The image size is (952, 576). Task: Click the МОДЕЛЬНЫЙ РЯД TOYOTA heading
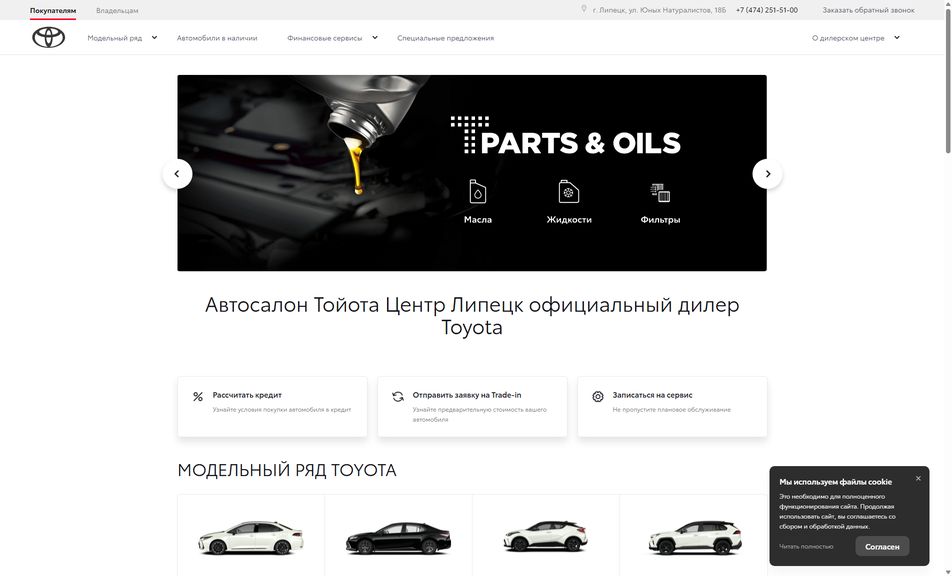(287, 470)
